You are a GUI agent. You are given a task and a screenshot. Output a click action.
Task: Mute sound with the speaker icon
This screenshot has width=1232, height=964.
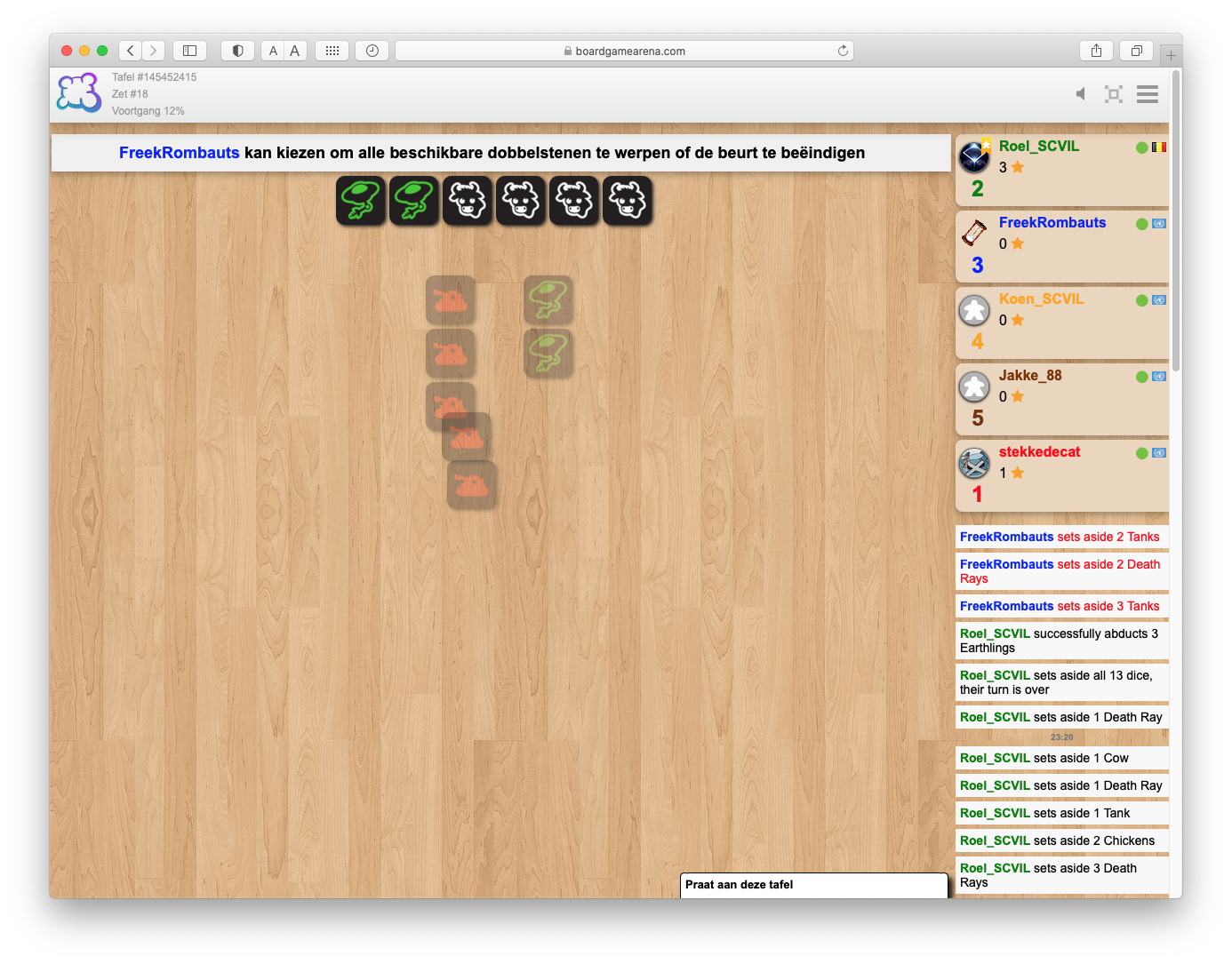click(1081, 94)
